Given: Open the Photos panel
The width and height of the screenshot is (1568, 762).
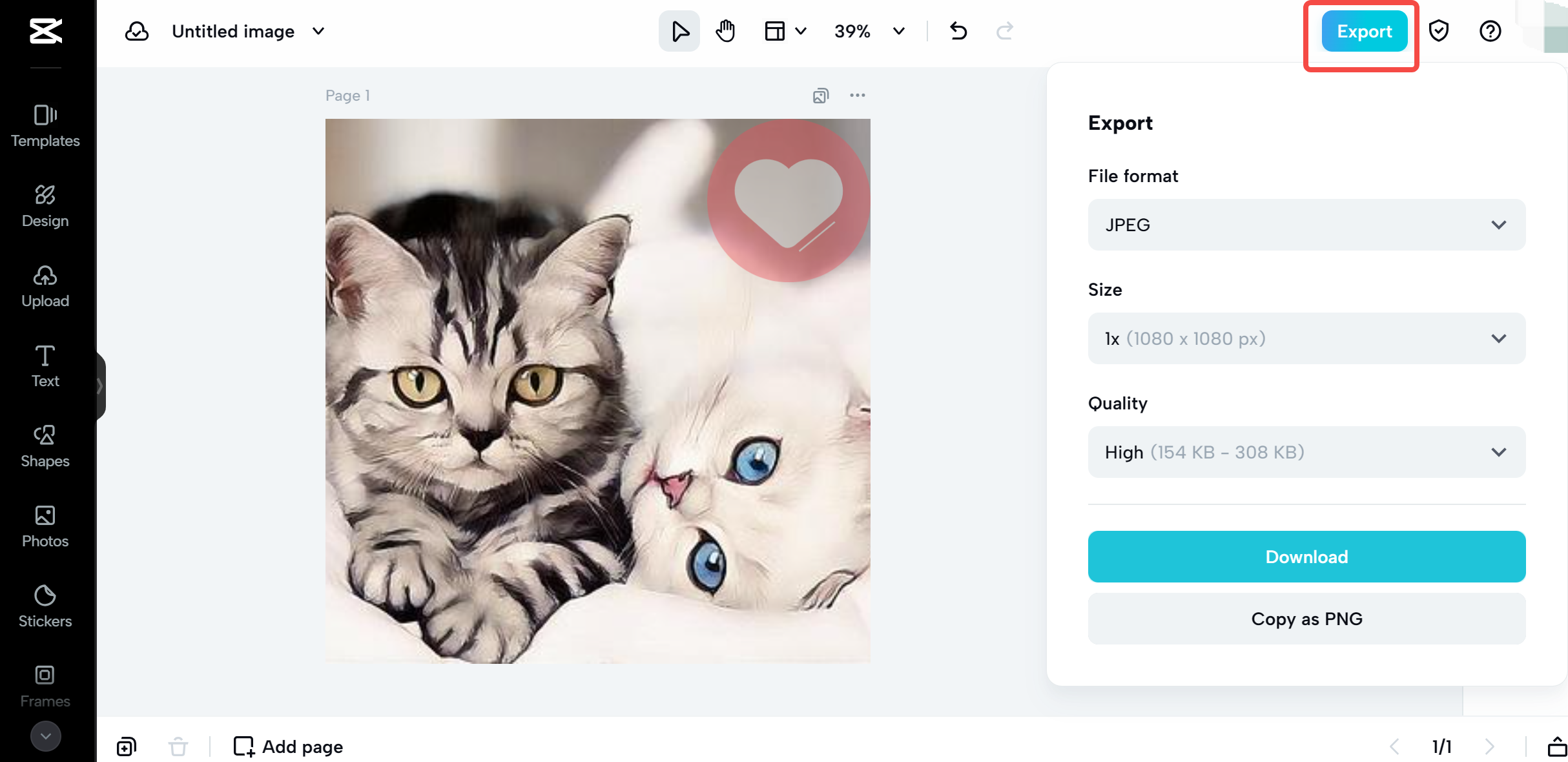Looking at the screenshot, I should pos(45,524).
